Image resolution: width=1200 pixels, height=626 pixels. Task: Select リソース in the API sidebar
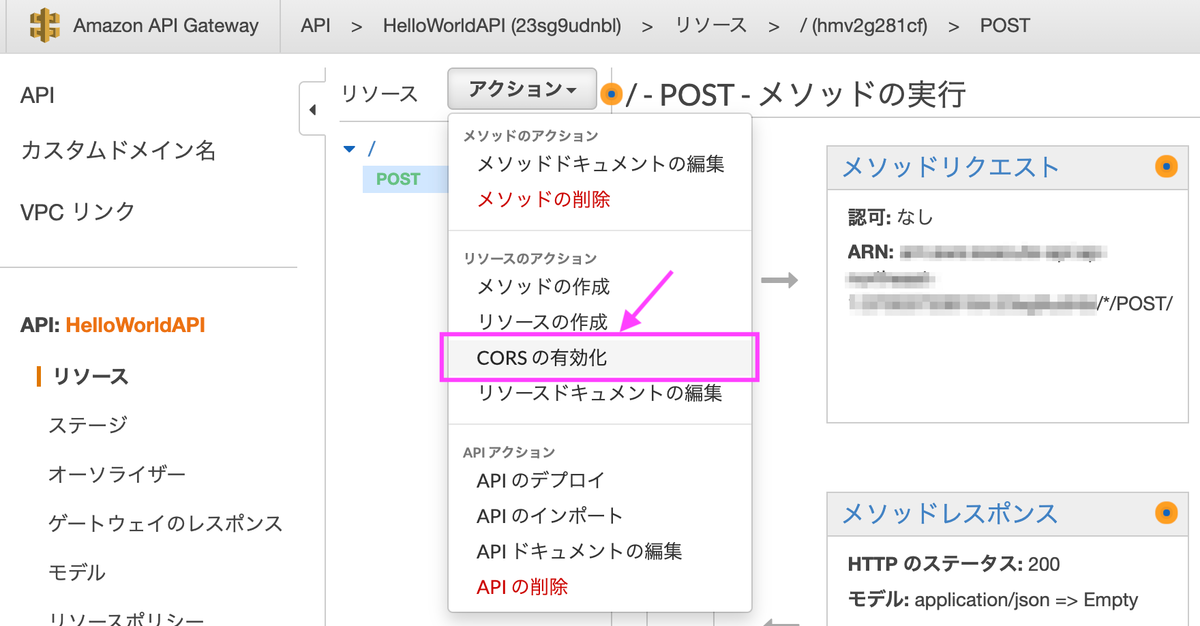pos(91,376)
